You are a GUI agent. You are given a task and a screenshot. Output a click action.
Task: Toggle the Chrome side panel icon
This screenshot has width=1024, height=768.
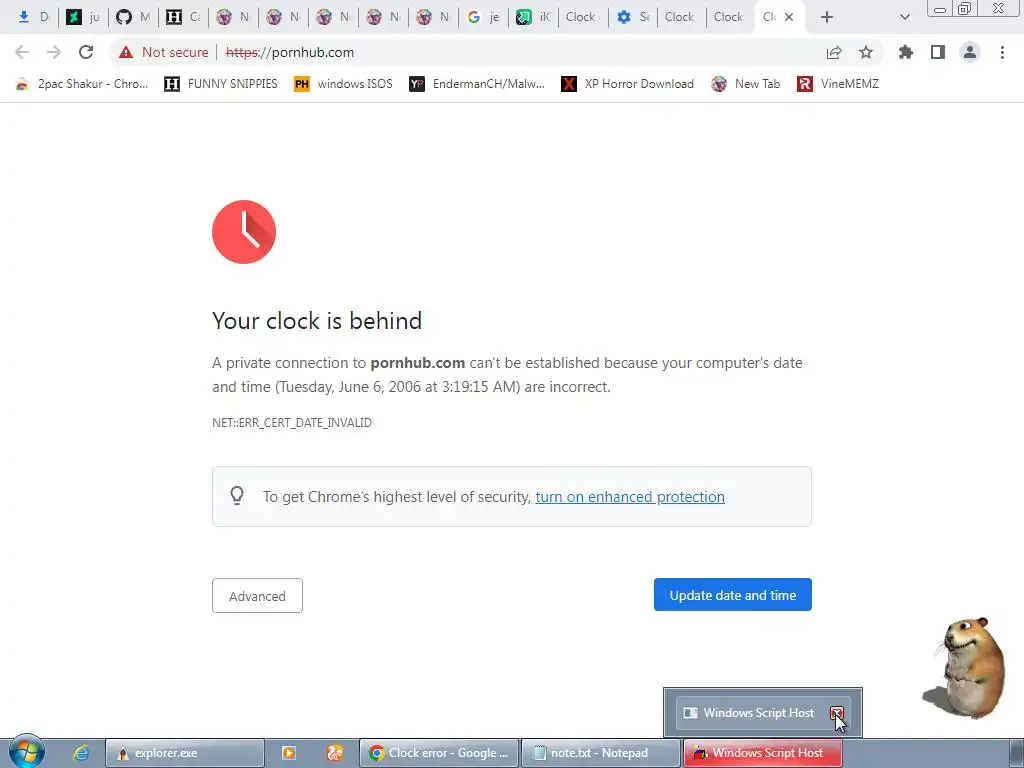[x=938, y=52]
